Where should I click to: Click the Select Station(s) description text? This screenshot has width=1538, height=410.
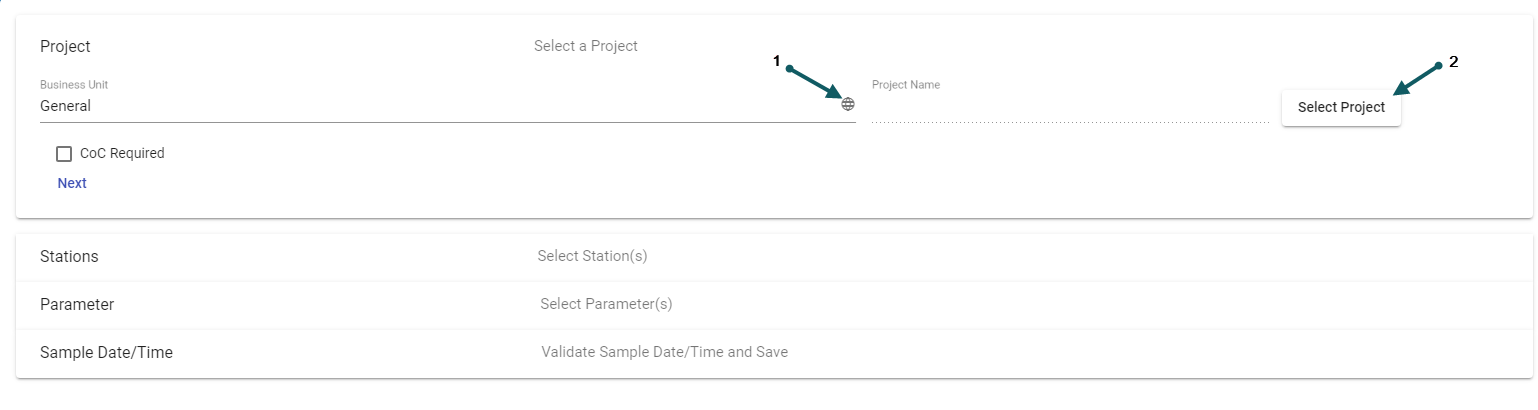click(592, 256)
